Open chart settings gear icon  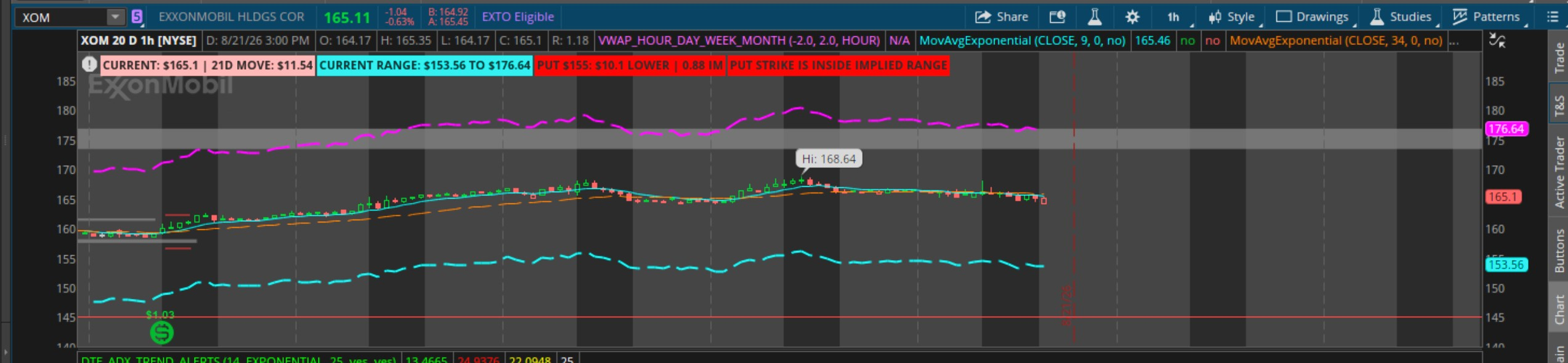1132,17
